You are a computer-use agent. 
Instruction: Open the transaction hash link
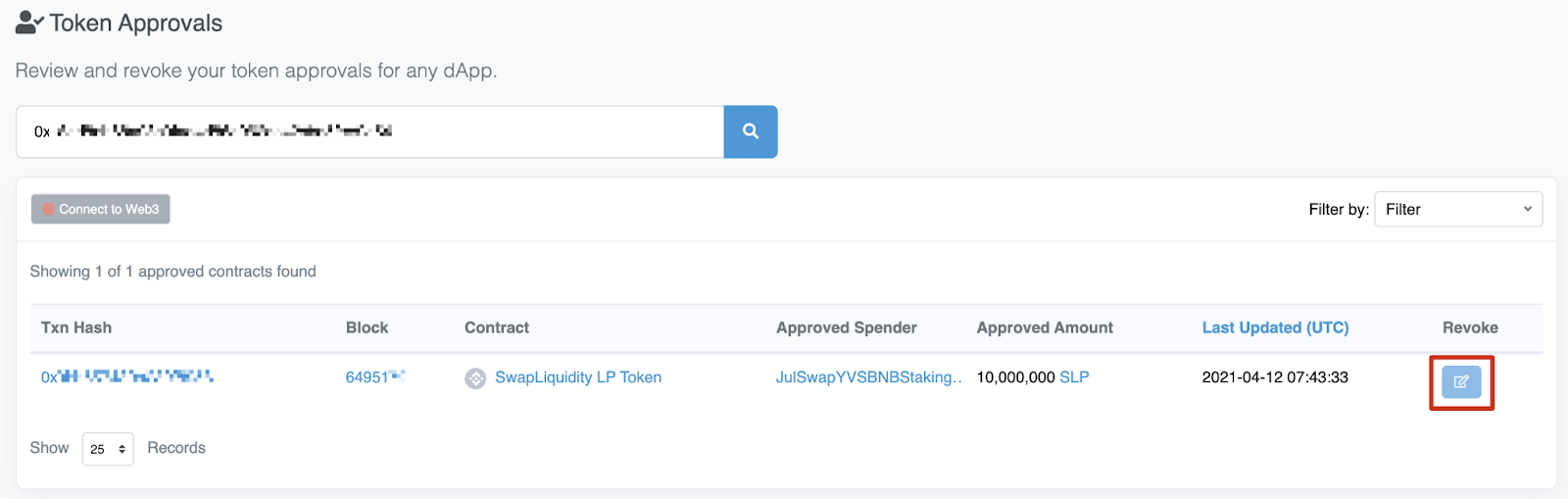tap(127, 376)
